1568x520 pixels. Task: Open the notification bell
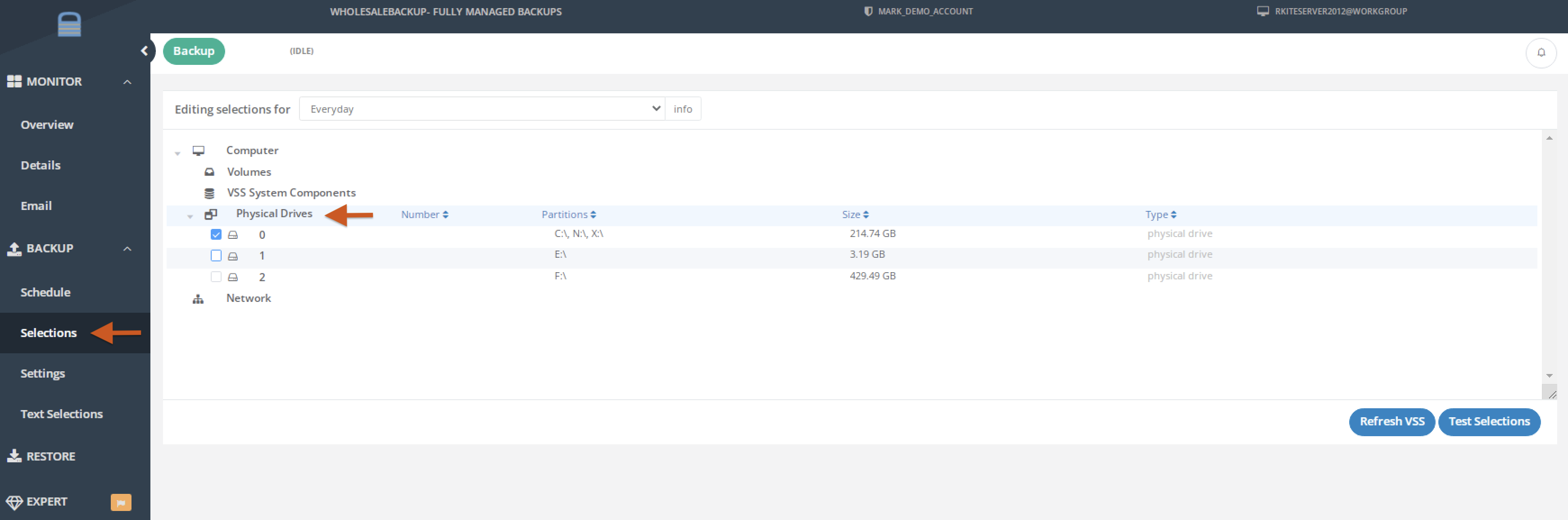1541,52
